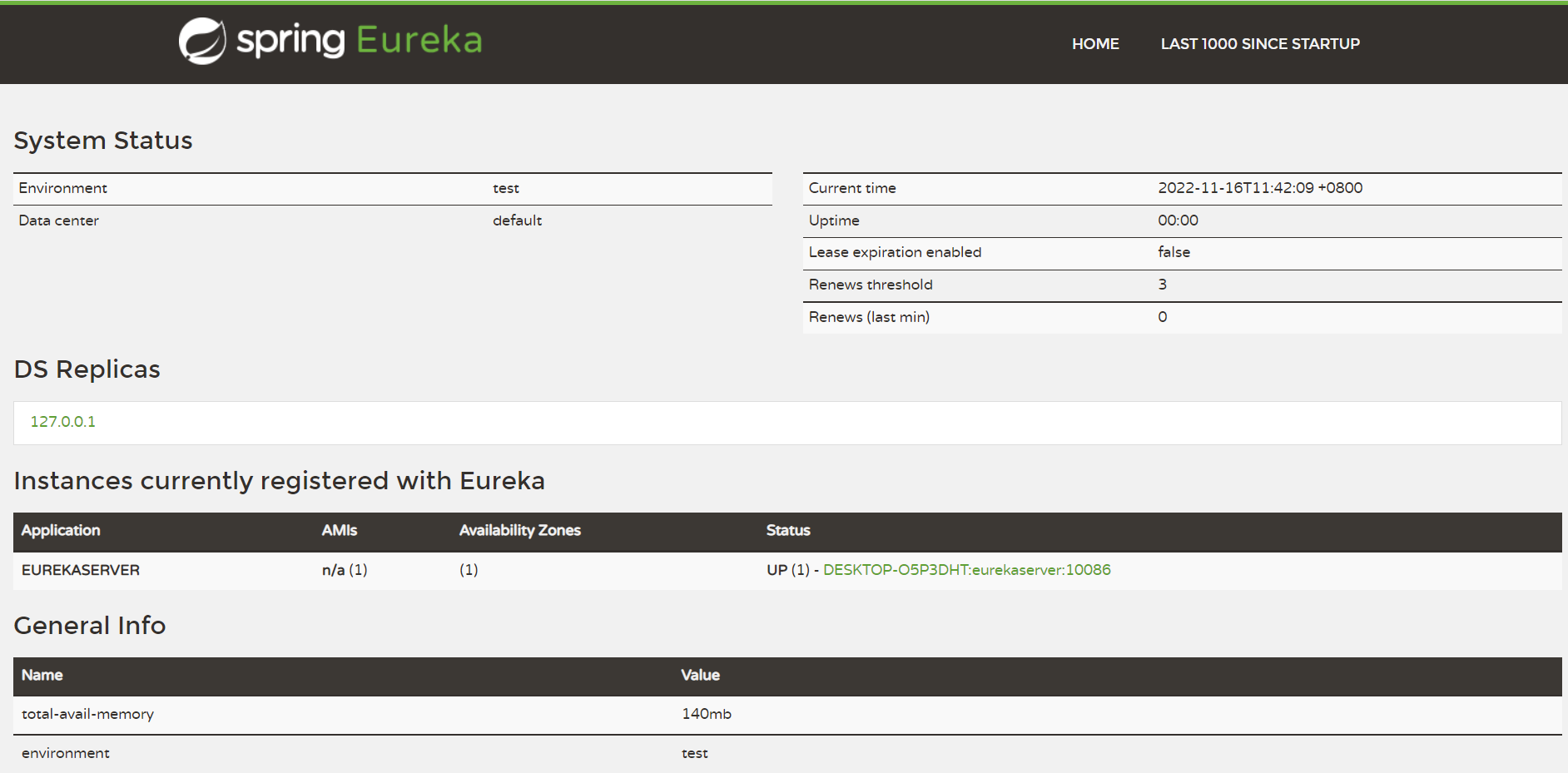The image size is (1568, 773).
Task: Click the Data center value default
Action: [518, 221]
